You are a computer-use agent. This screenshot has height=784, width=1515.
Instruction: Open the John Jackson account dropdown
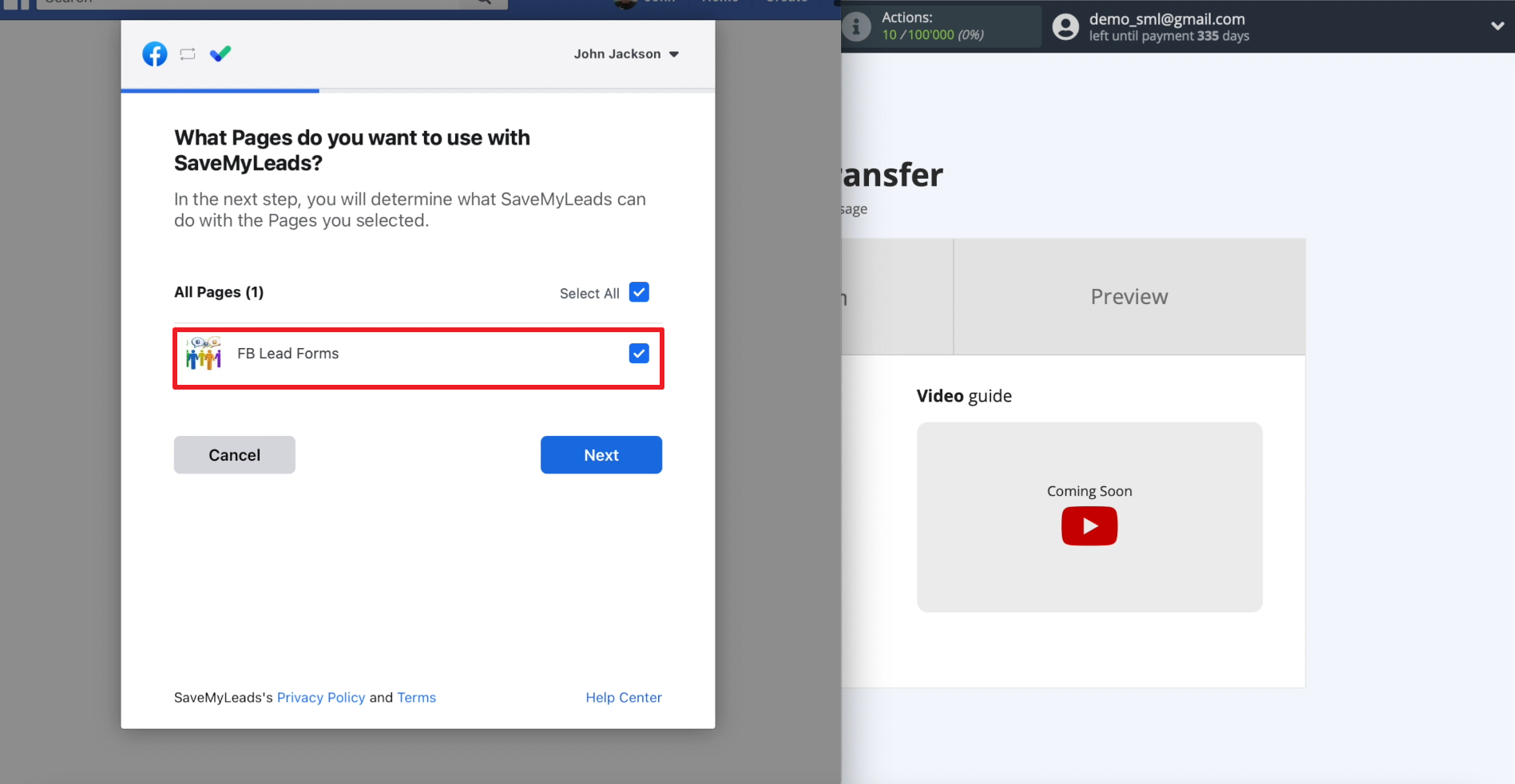click(626, 54)
